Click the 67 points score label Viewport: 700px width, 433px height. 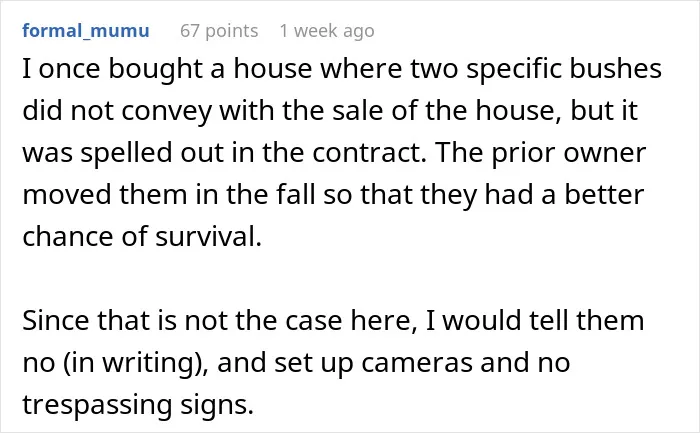[219, 31]
